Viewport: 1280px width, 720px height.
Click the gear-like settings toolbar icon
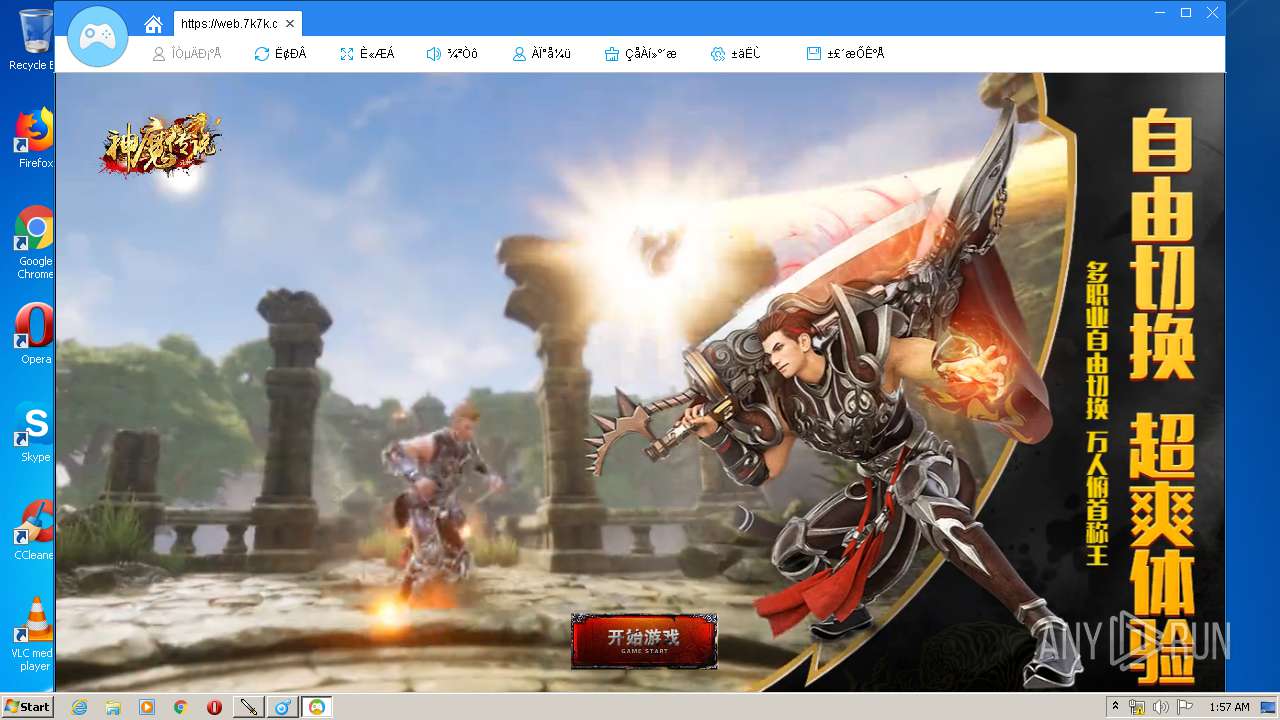(x=718, y=54)
